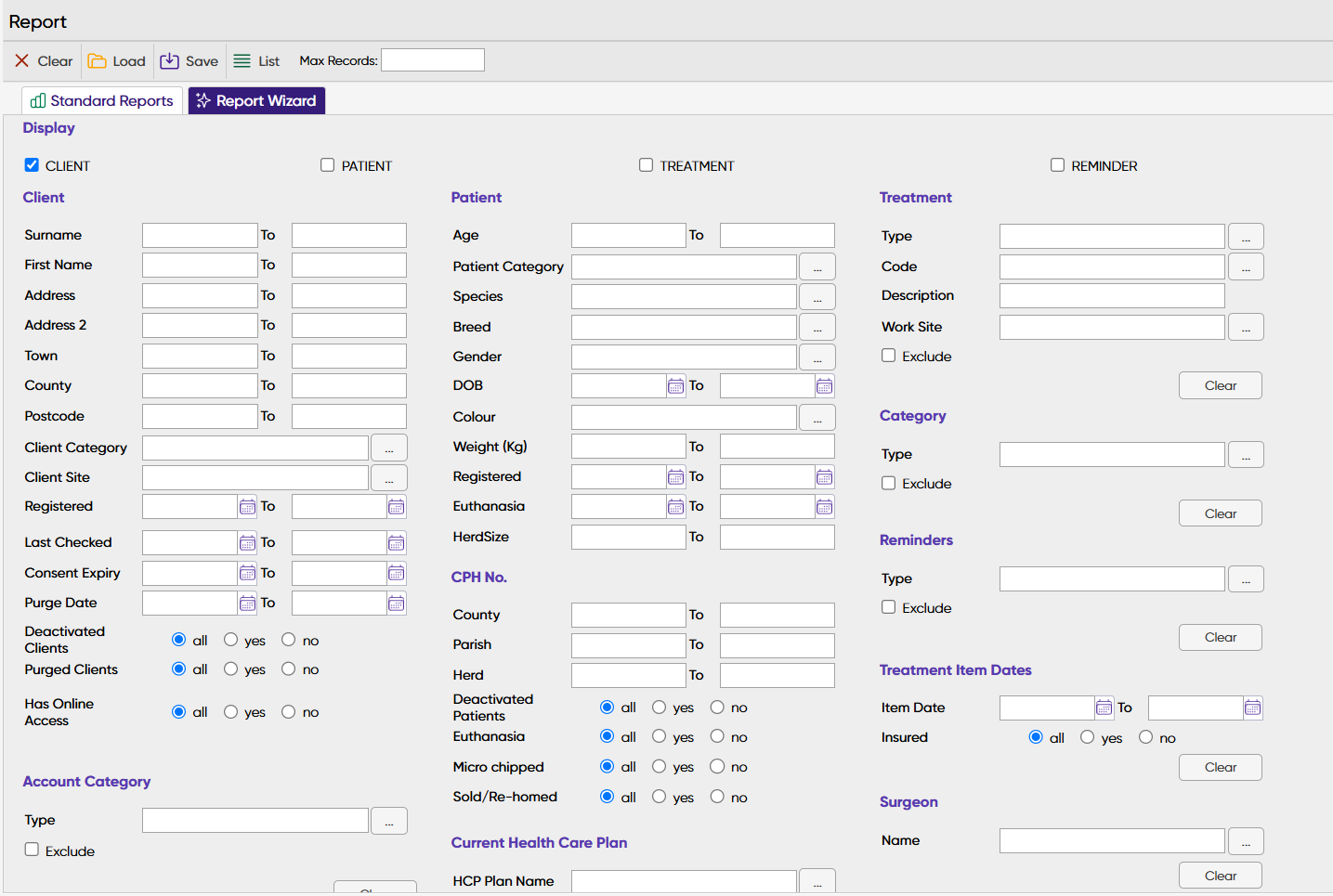Select 'yes' for Deactivated Clients
The height and width of the screenshot is (896, 1333).
pyautogui.click(x=231, y=640)
